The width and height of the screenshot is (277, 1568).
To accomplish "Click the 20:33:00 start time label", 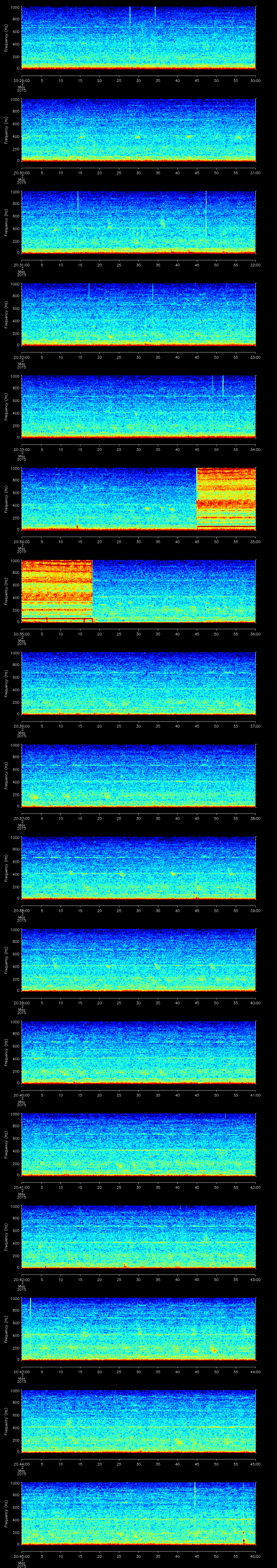I will point(21,450).
